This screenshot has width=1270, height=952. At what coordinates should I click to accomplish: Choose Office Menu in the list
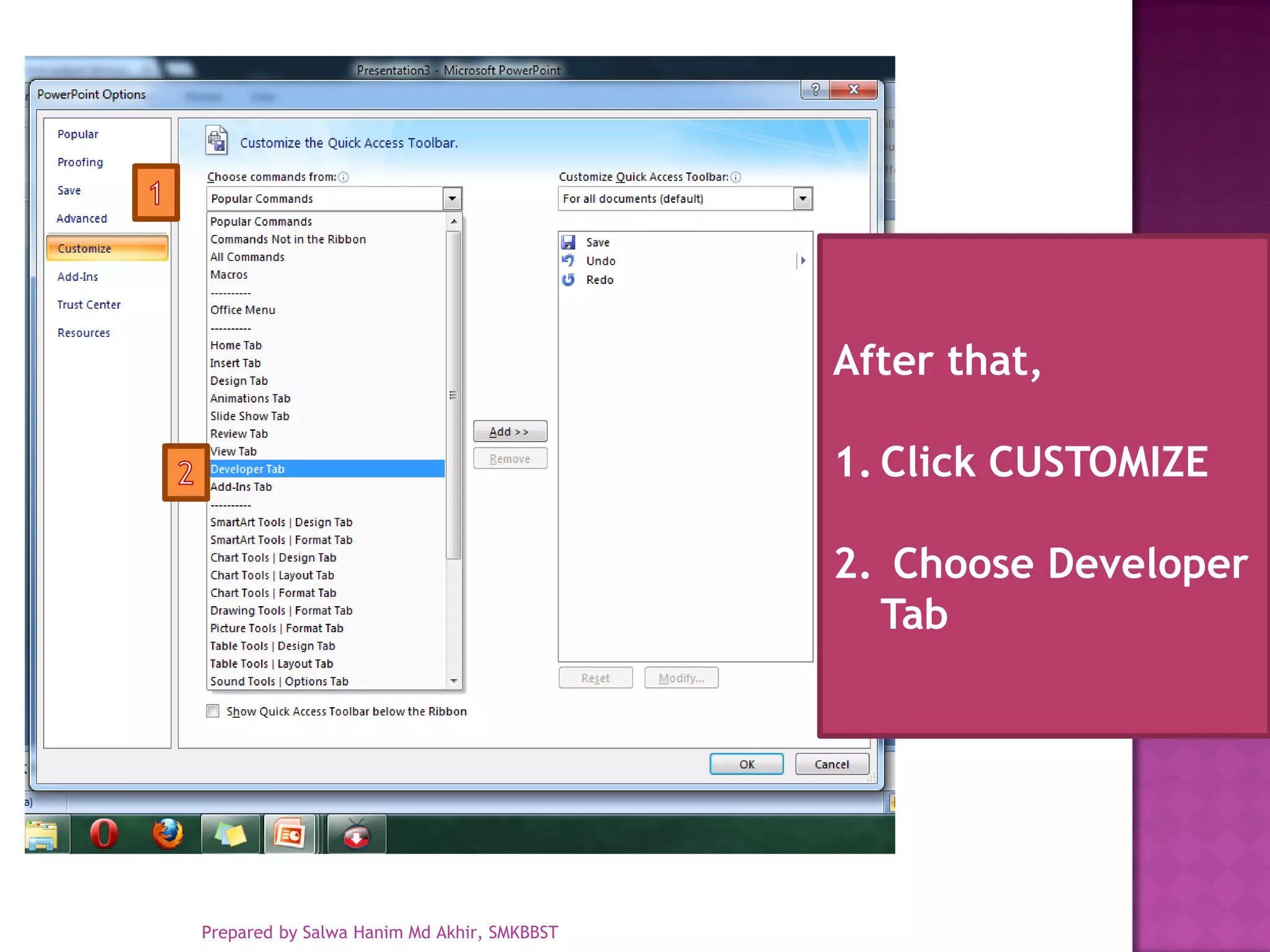[327, 310]
